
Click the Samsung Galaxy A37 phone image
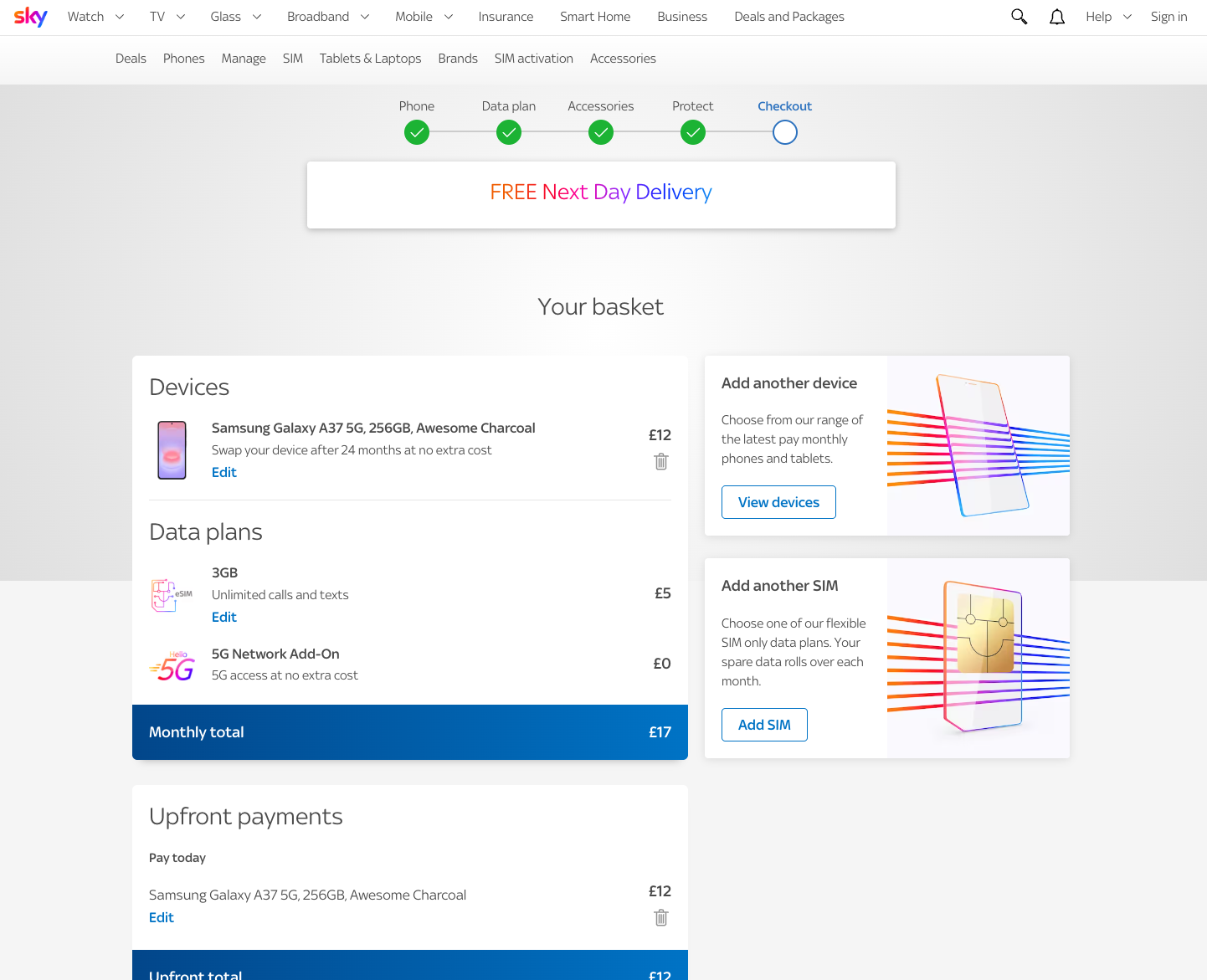pos(172,450)
